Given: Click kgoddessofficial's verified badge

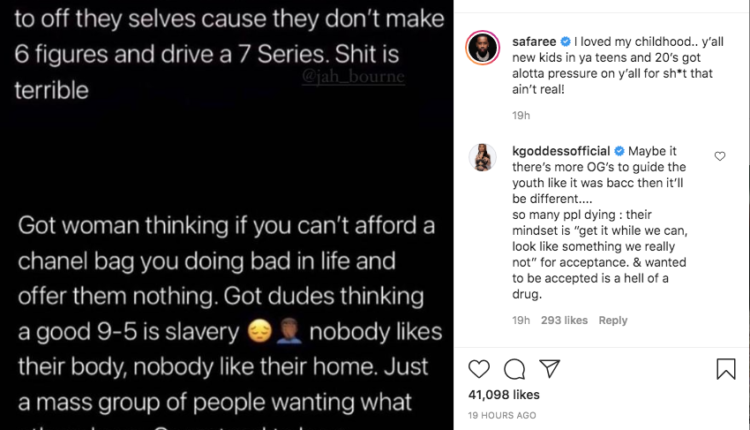Looking at the screenshot, I should pyautogui.click(x=619, y=151).
